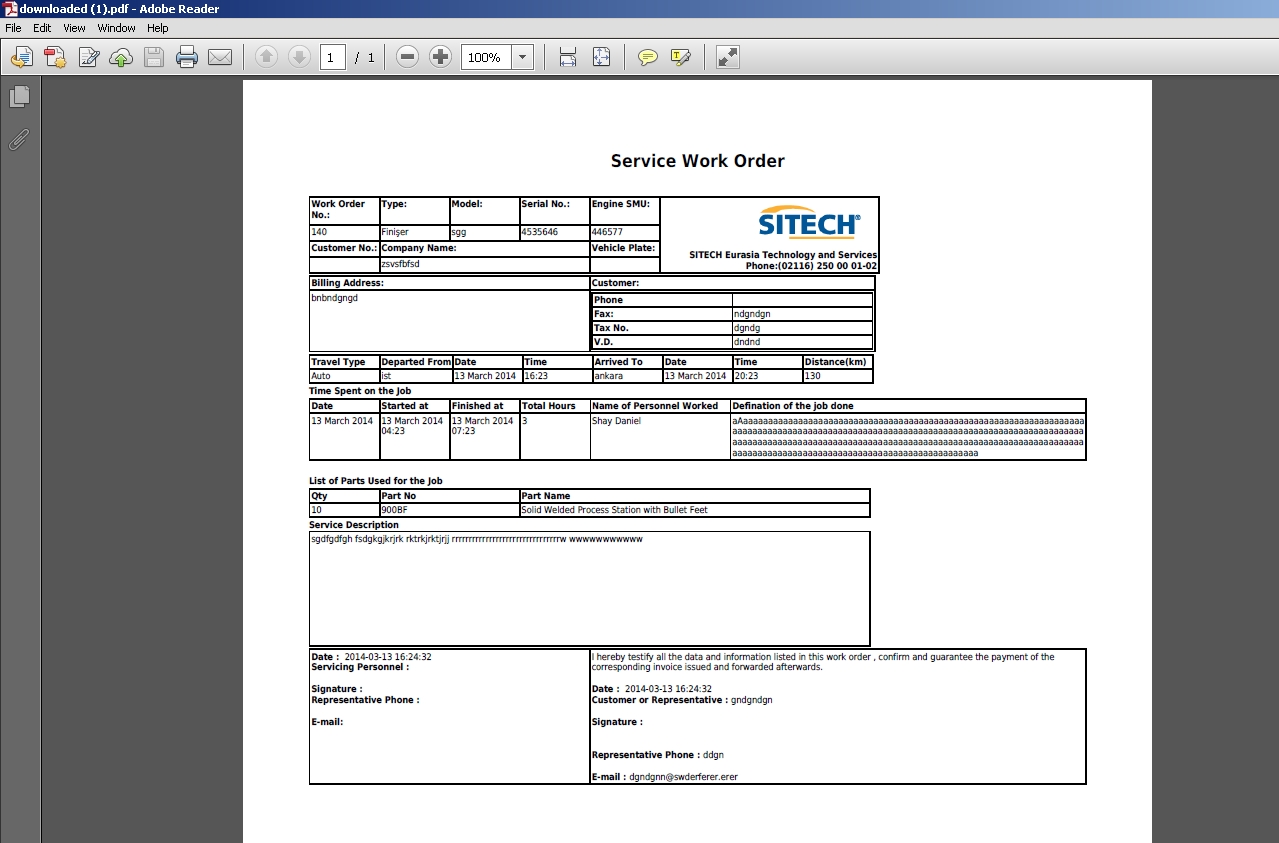
Task: Click part number 900BF
Action: (394, 510)
